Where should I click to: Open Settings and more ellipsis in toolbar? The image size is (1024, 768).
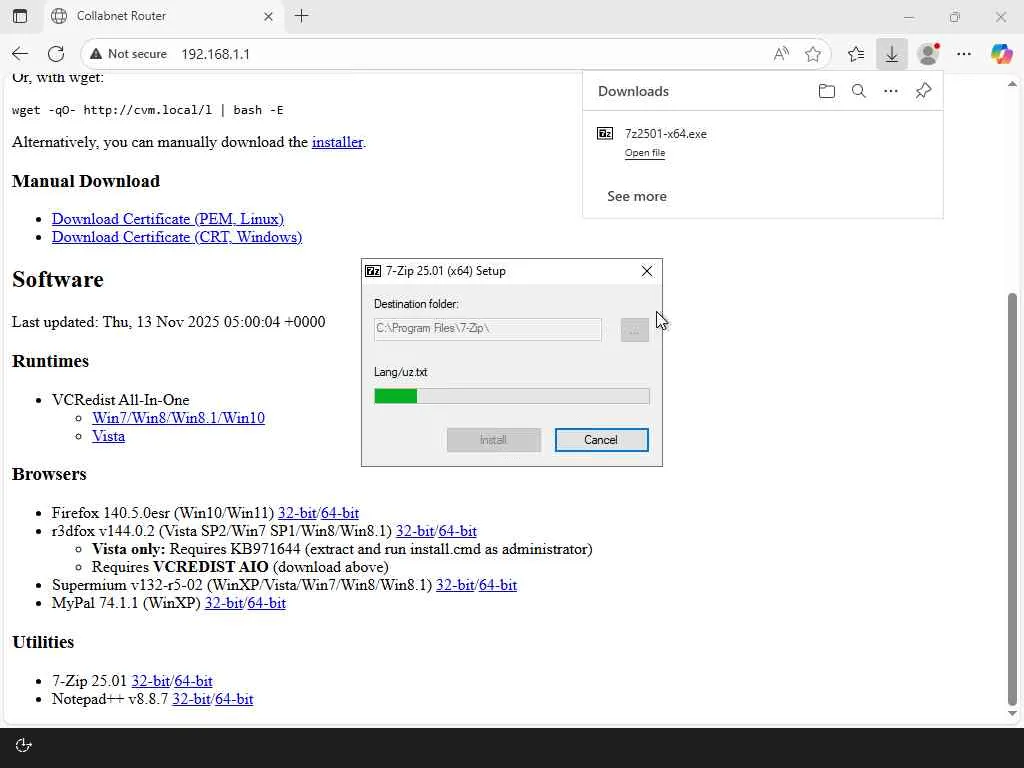click(x=964, y=54)
